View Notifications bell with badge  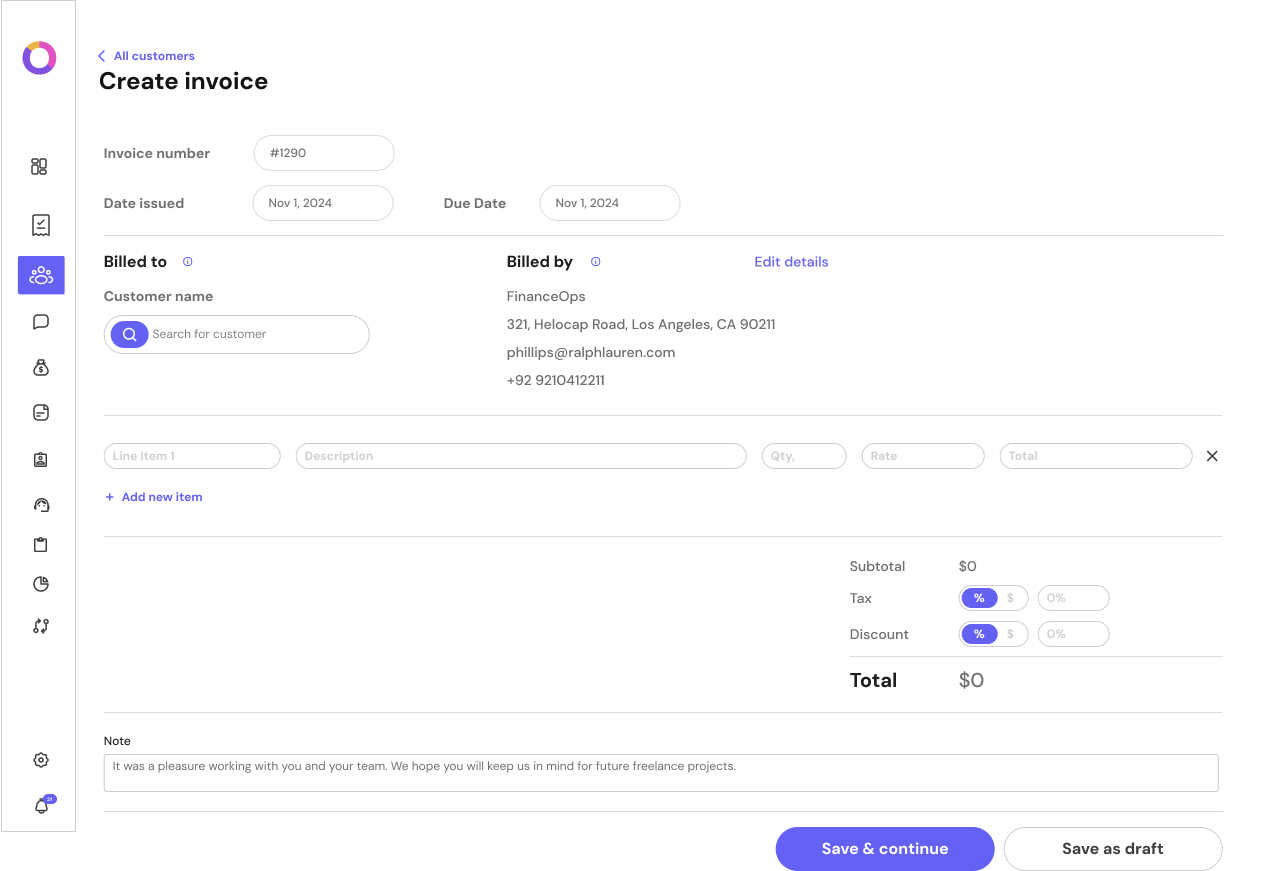point(40,804)
